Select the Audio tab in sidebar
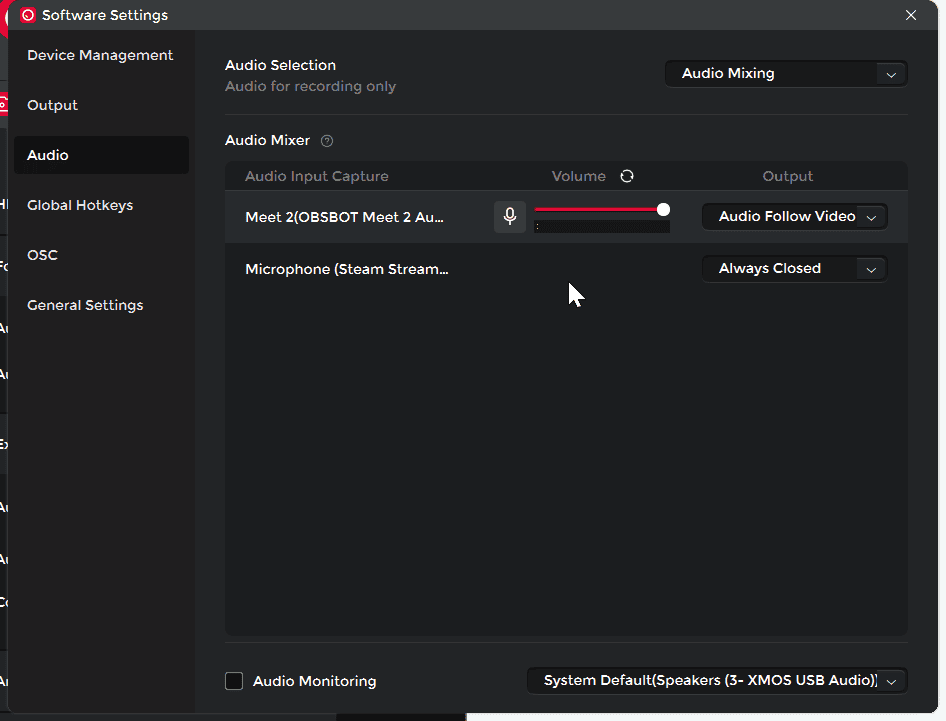946x721 pixels. (x=48, y=155)
